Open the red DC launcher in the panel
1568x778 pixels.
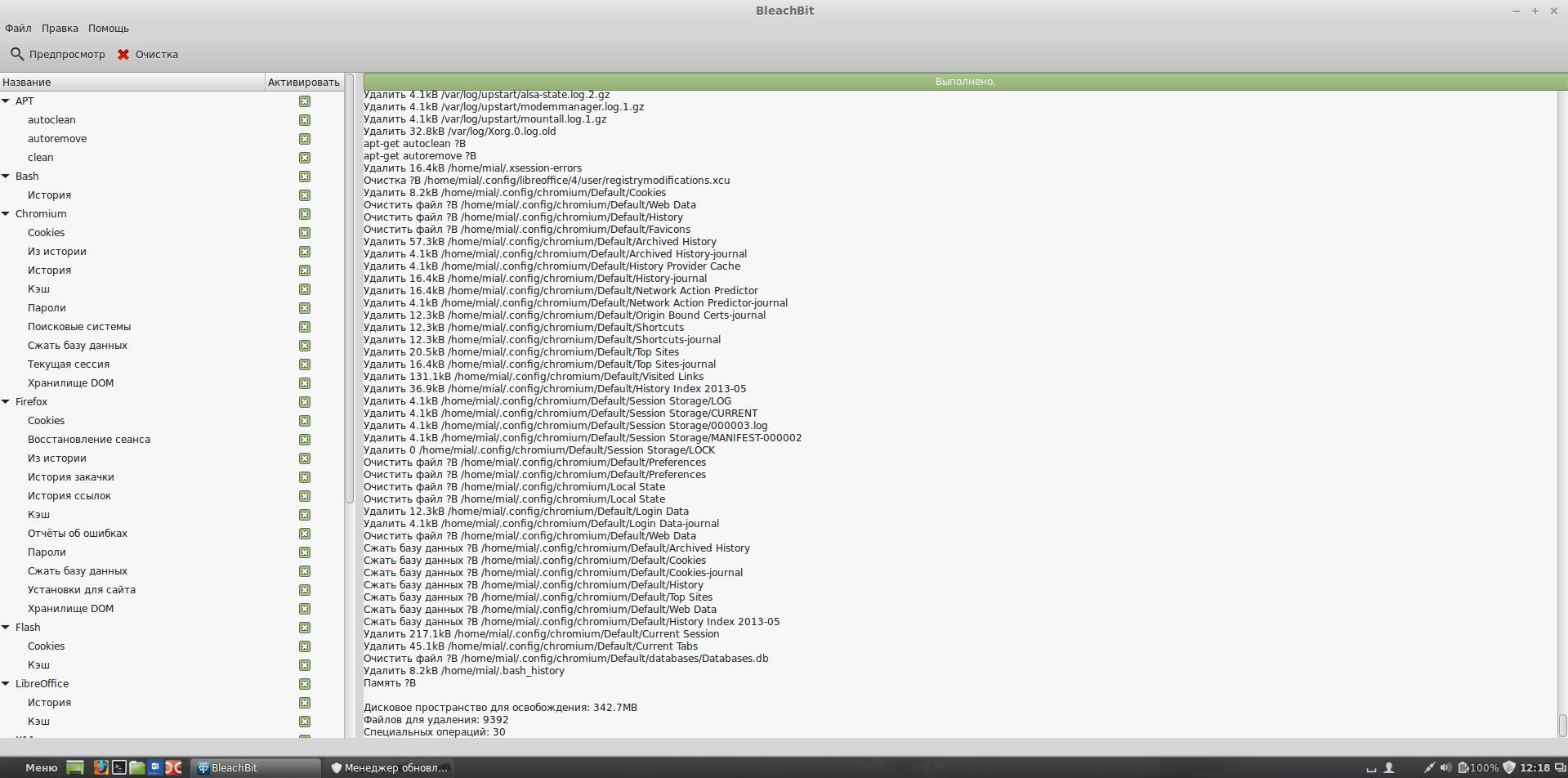(x=173, y=767)
